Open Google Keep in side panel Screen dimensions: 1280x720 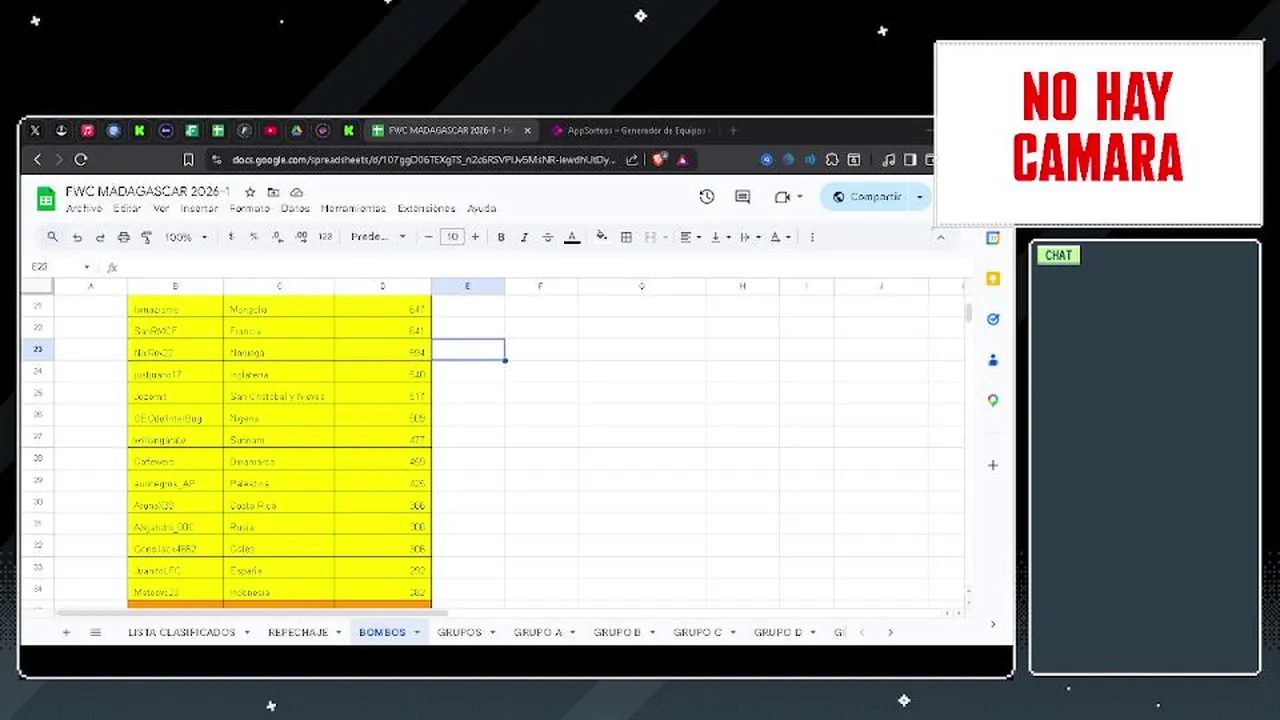(993, 279)
